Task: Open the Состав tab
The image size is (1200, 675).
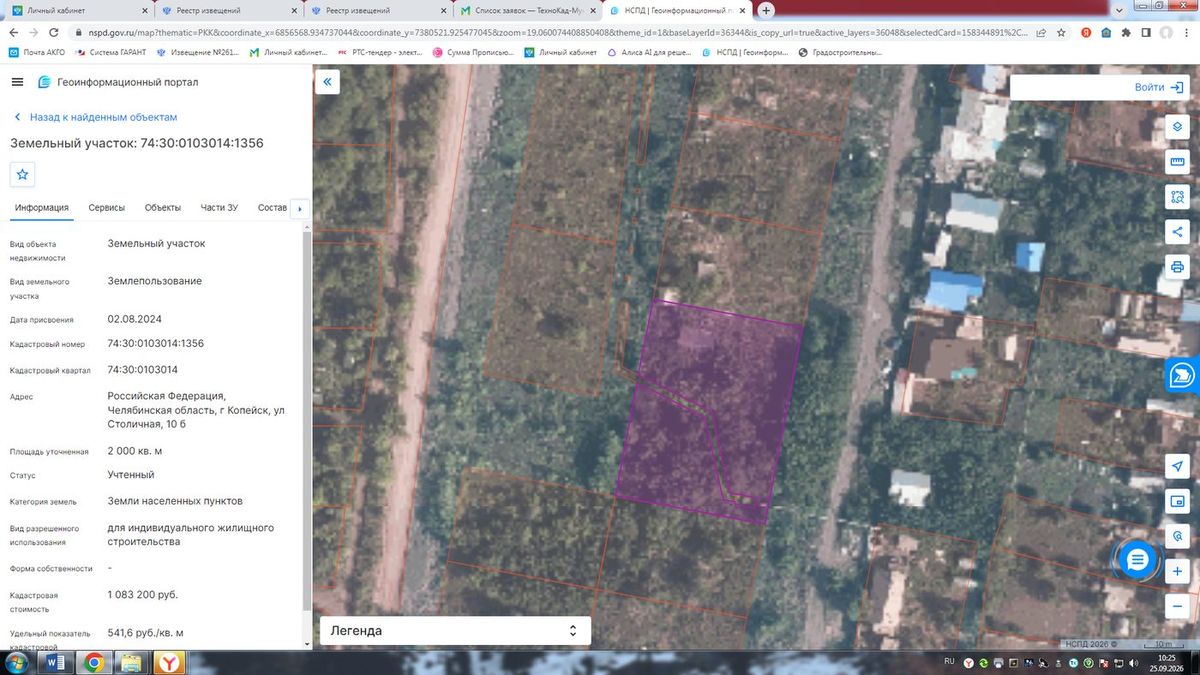Action: pos(272,208)
